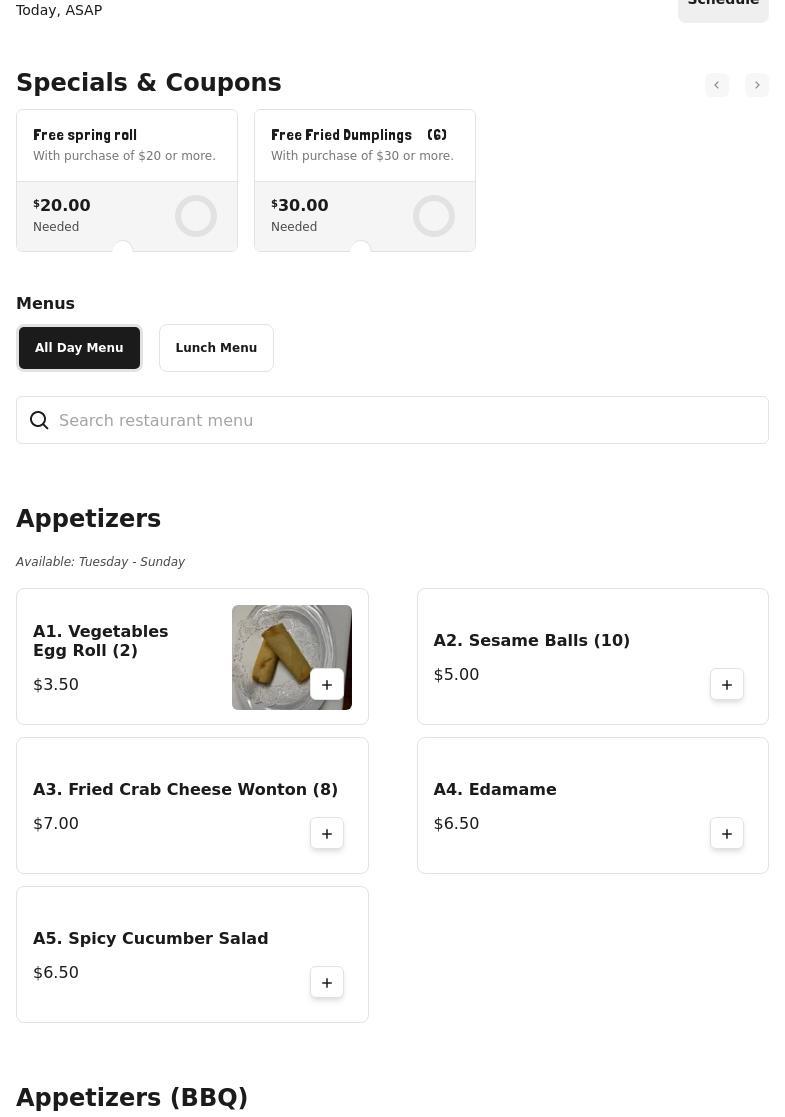Add A1 Vegetables Egg Roll to cart
Screen dimensions: 785x1117
click(x=327, y=685)
